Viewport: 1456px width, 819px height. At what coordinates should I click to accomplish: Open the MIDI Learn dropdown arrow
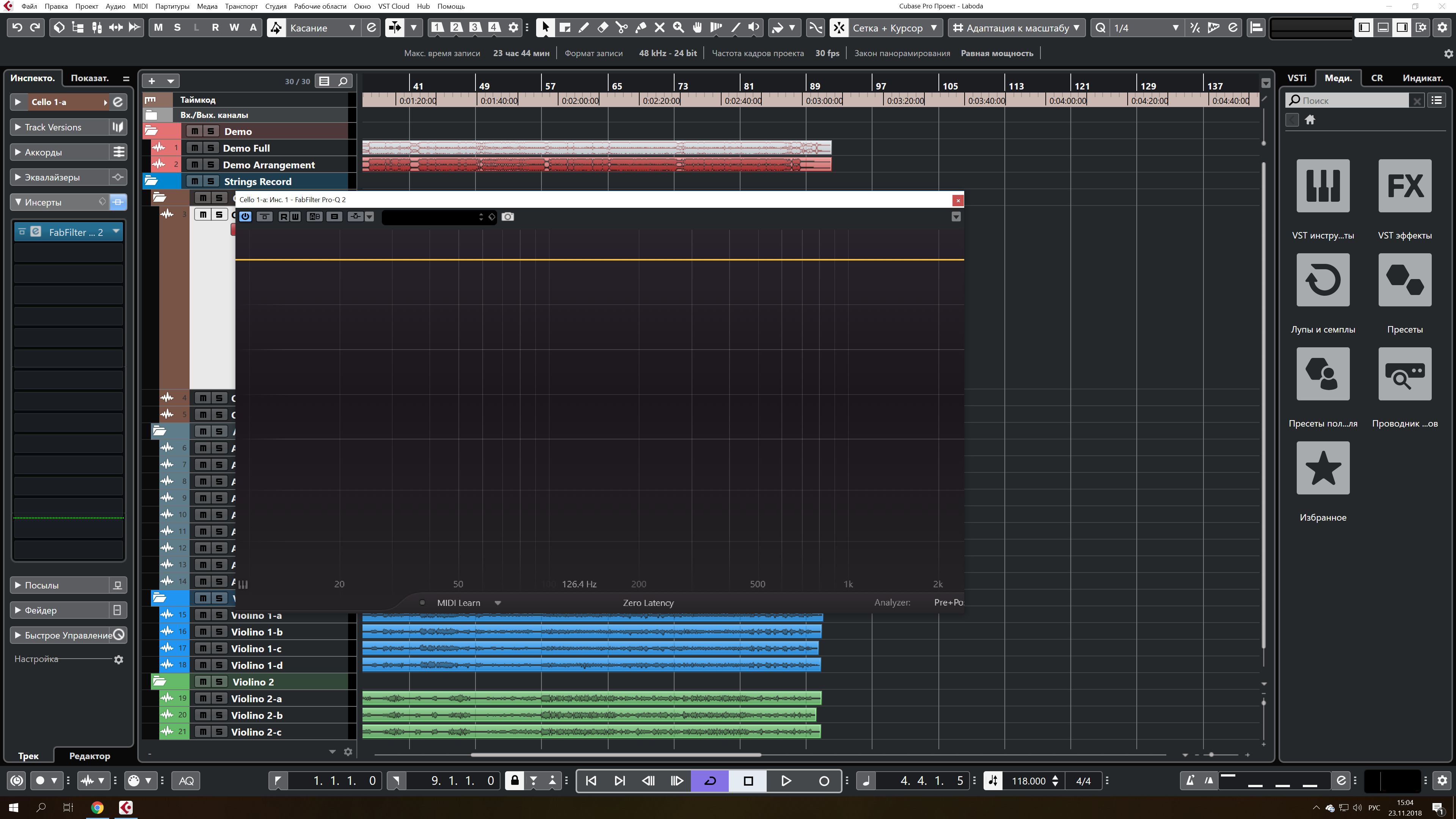[x=497, y=602]
